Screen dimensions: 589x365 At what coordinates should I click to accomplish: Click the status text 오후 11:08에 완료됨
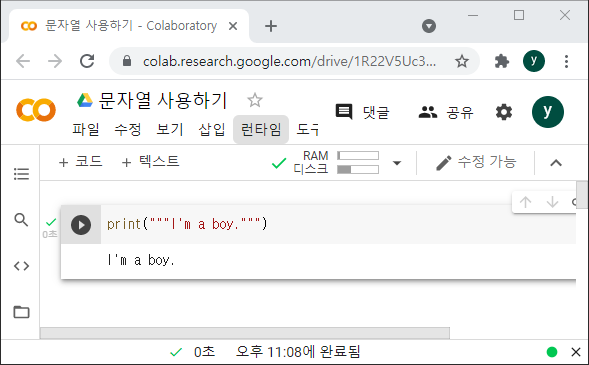click(x=298, y=352)
